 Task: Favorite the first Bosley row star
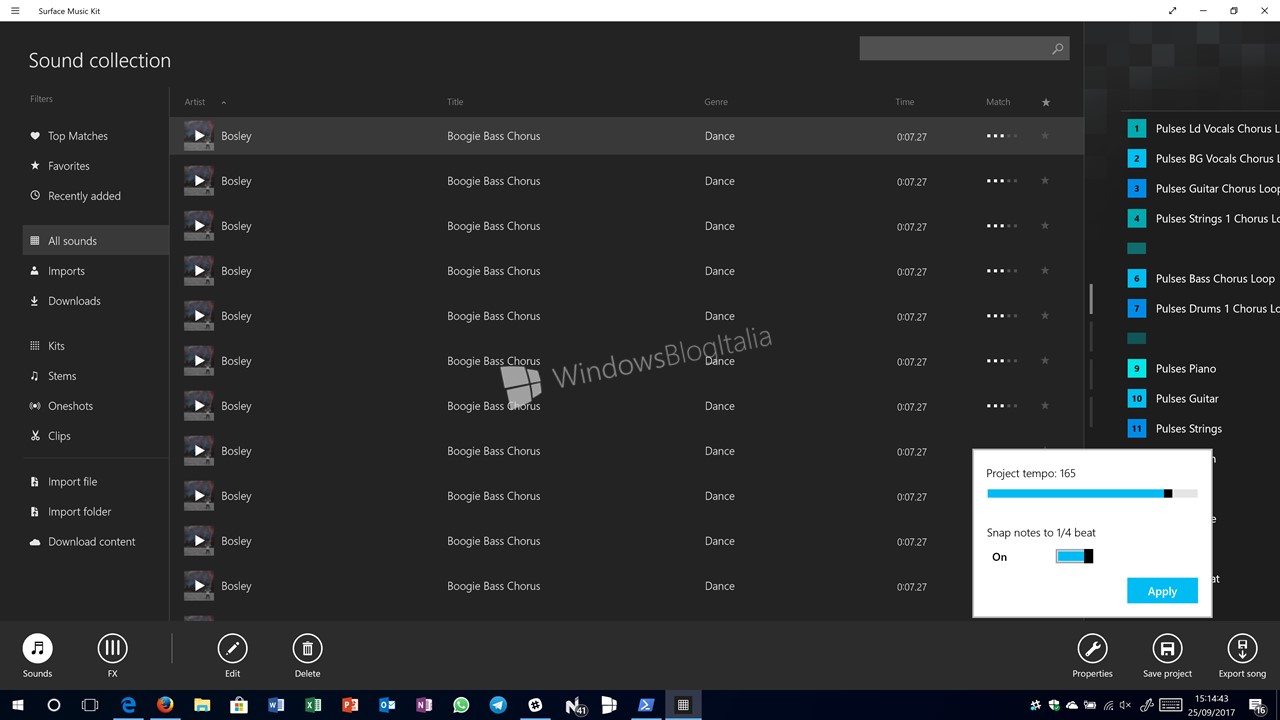[1045, 136]
